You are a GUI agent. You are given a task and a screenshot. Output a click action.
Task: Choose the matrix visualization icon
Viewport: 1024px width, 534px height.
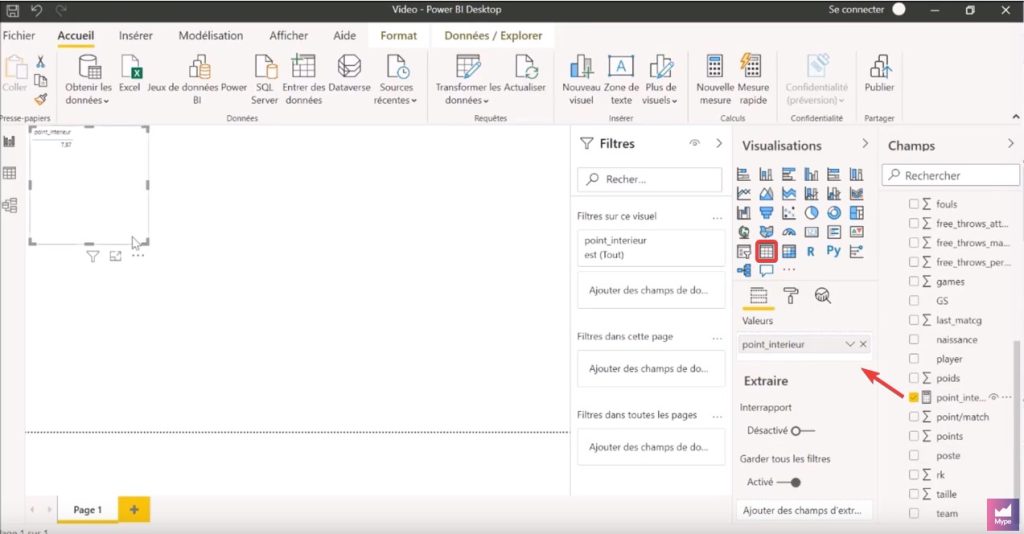click(x=788, y=251)
